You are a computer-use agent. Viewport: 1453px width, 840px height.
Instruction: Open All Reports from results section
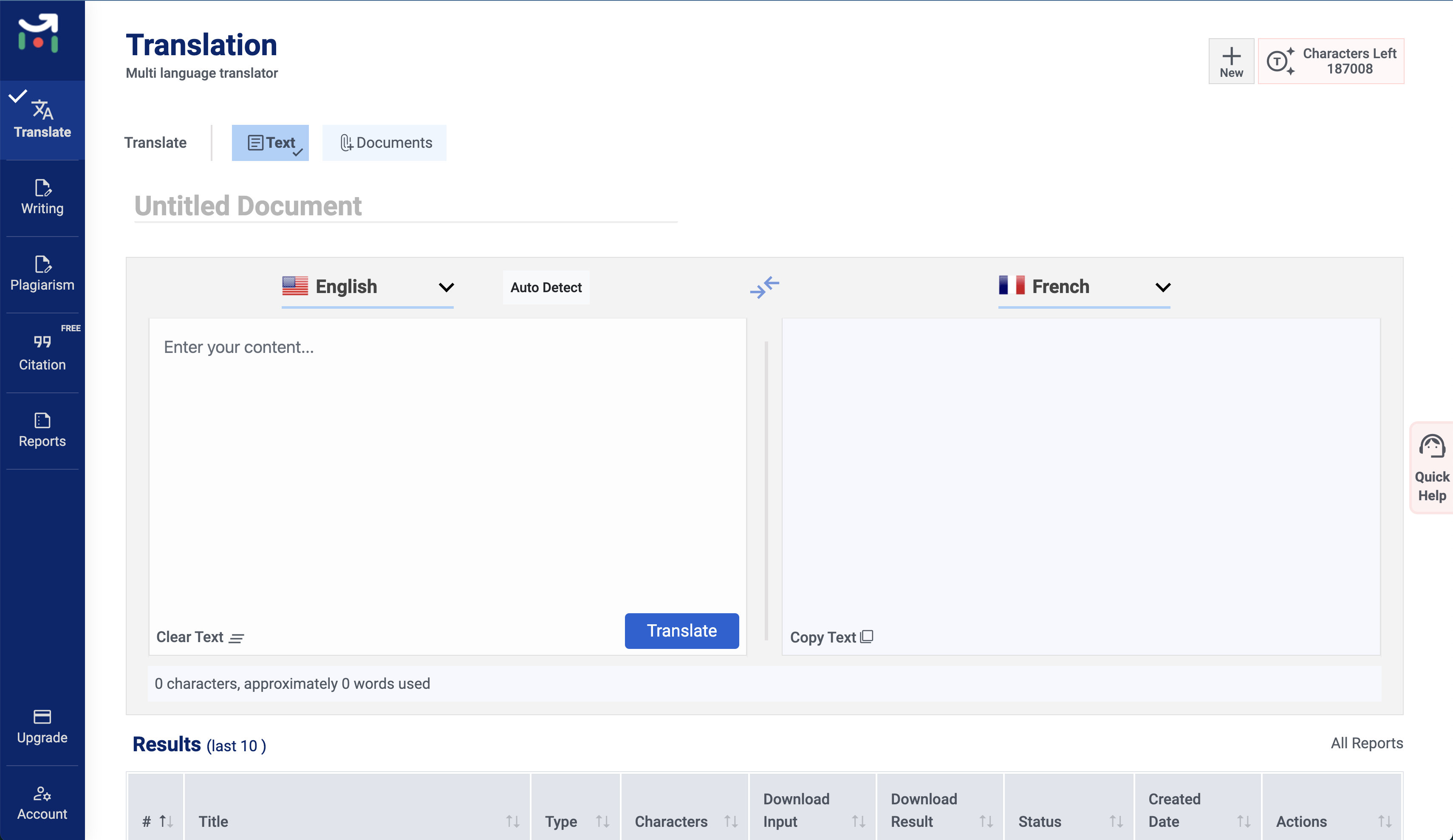(1366, 743)
